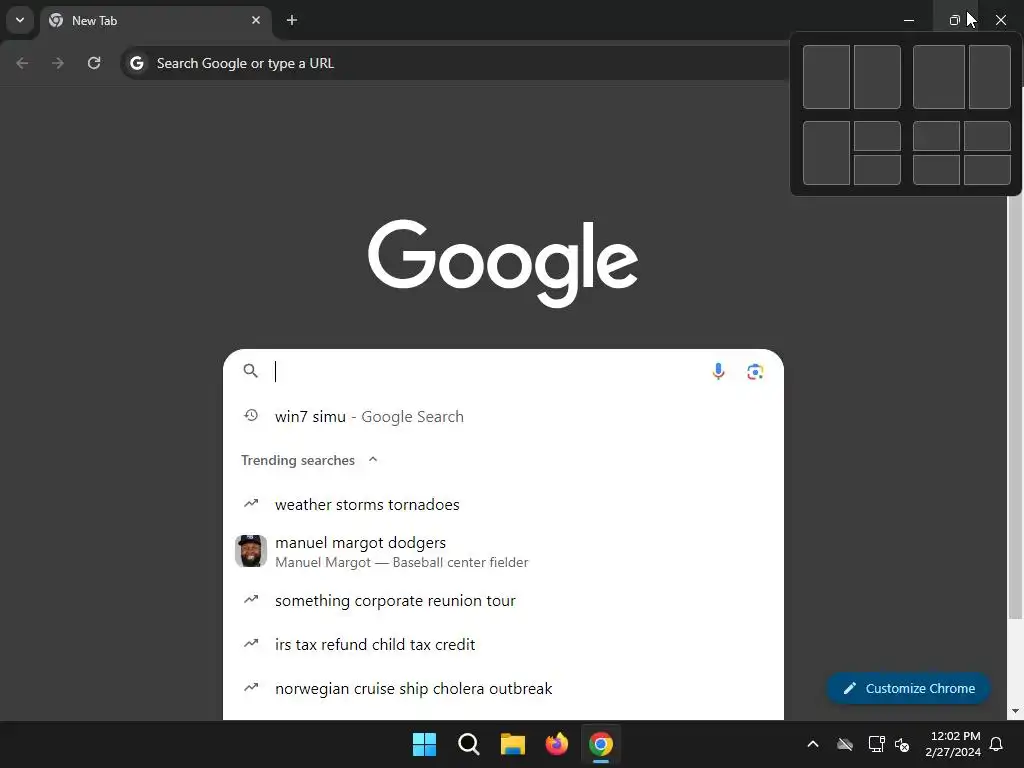Click the restore window button
This screenshot has width=1024, height=768.
click(954, 20)
